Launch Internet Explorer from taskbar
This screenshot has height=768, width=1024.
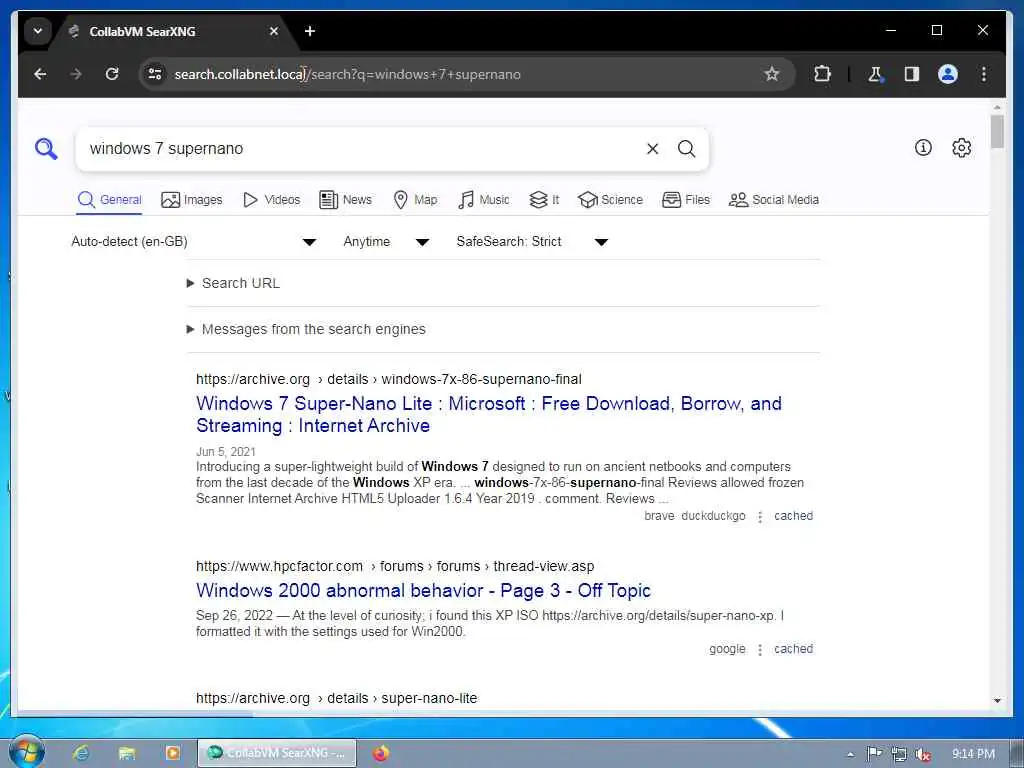(82, 753)
